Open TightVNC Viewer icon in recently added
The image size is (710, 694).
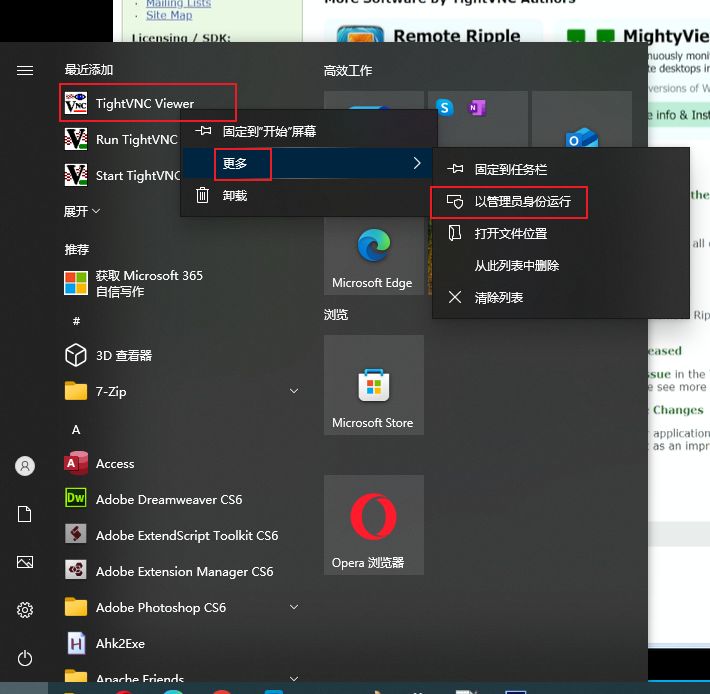click(x=76, y=103)
